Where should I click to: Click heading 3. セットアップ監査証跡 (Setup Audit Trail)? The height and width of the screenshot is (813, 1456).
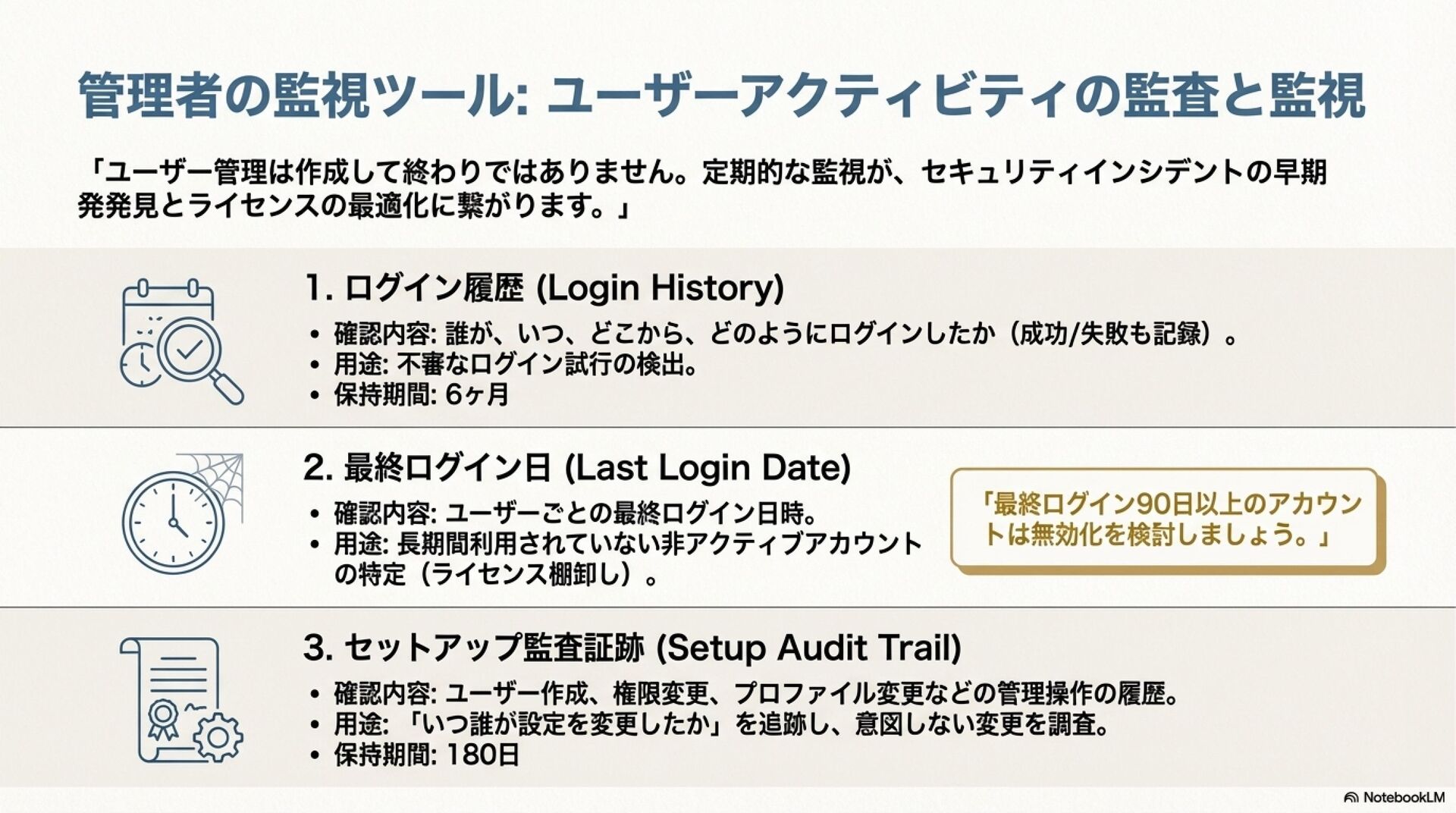[x=632, y=648]
